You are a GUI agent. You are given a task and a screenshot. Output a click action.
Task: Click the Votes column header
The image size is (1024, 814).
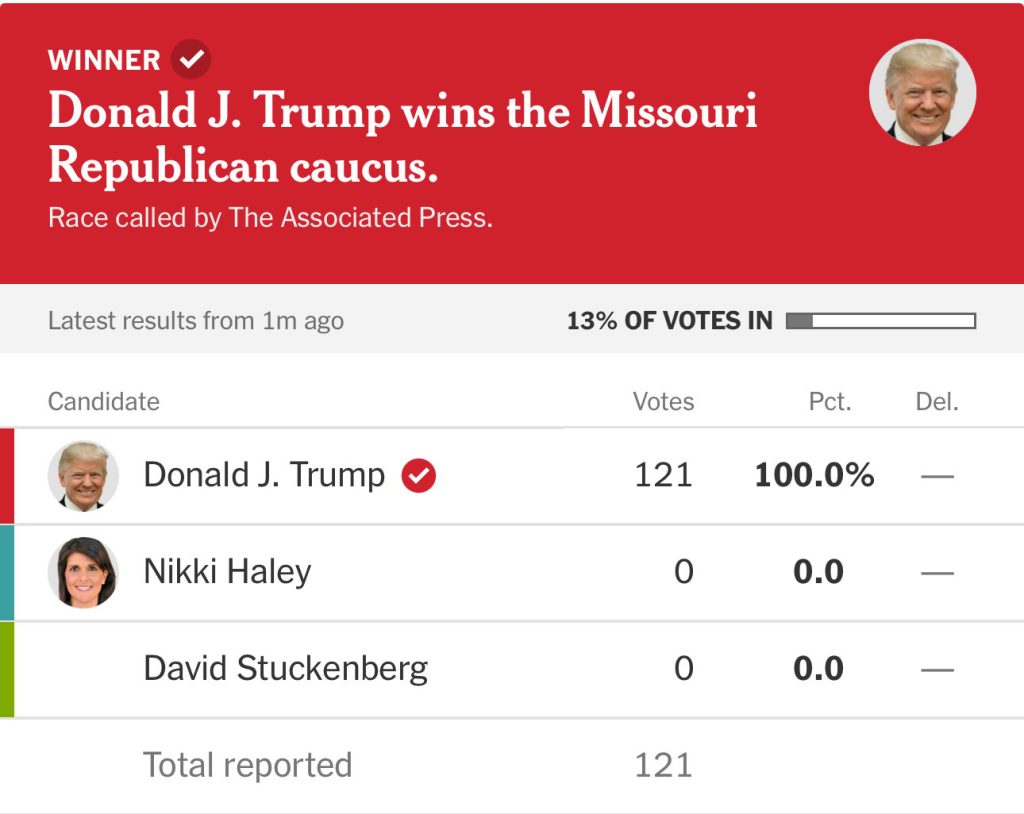(x=663, y=402)
